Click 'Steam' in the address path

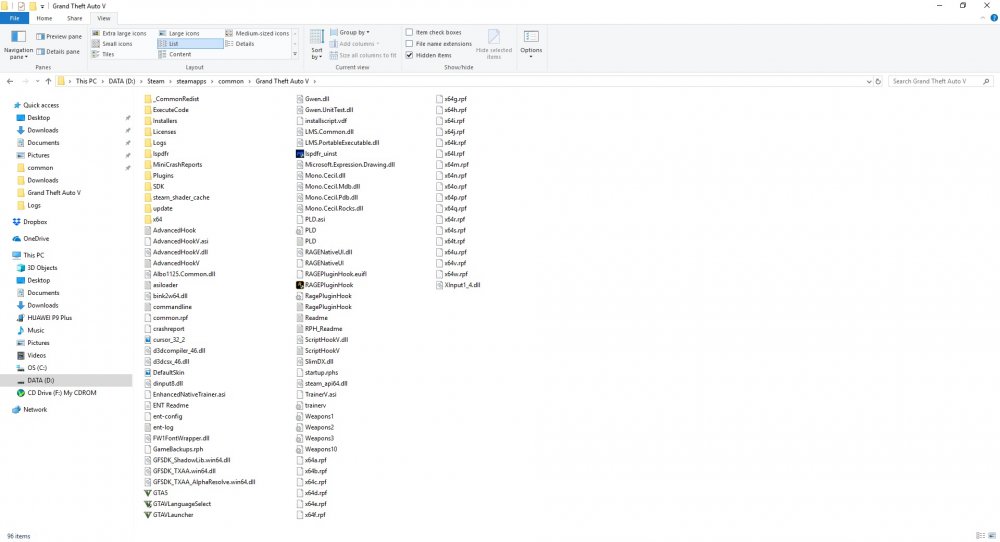click(156, 82)
